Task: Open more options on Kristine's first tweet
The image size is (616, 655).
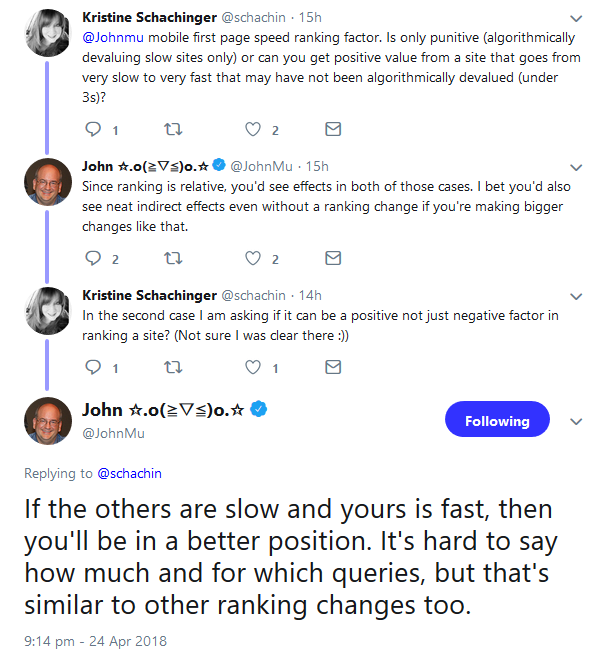Action: pyautogui.click(x=575, y=18)
